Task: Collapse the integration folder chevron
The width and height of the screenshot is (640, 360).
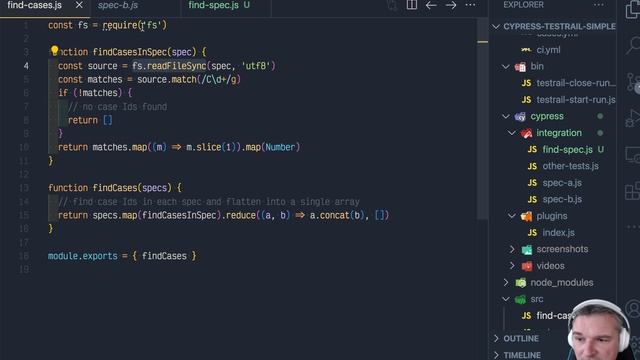Action: tap(512, 133)
